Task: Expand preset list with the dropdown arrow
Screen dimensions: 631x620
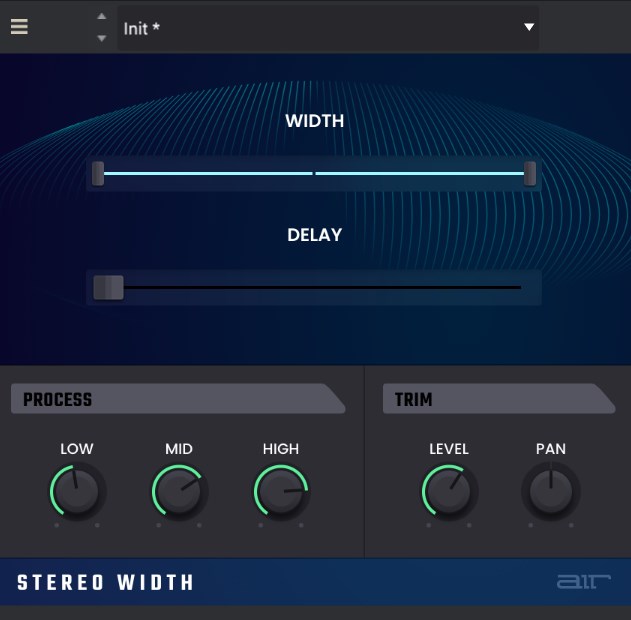Action: tap(529, 28)
